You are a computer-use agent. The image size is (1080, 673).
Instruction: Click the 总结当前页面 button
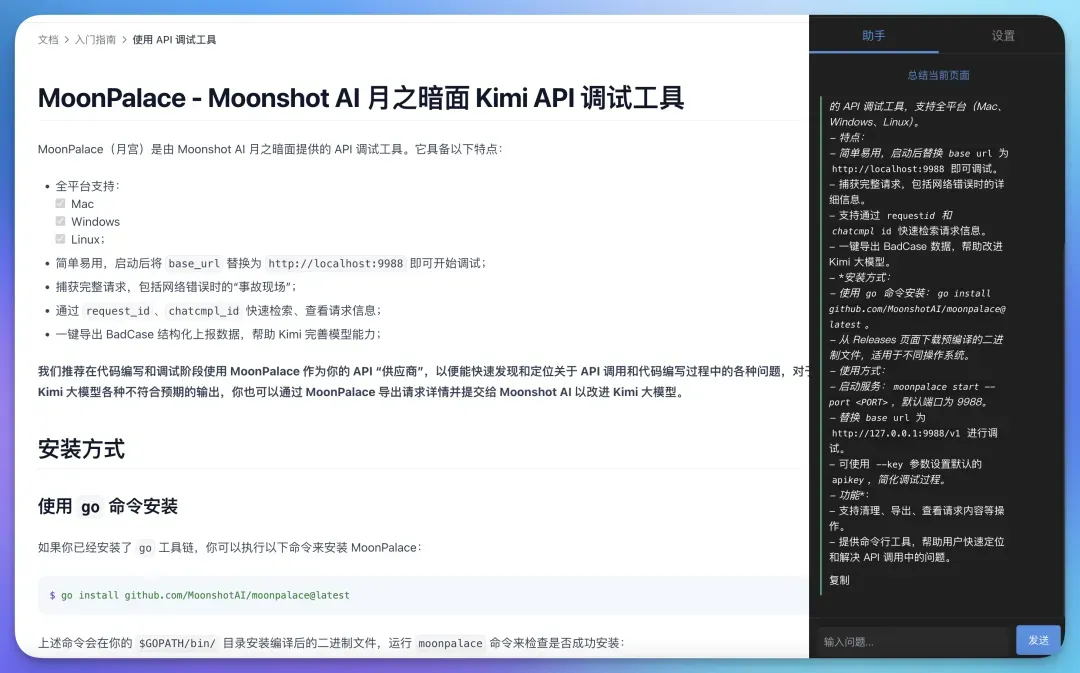[937, 75]
